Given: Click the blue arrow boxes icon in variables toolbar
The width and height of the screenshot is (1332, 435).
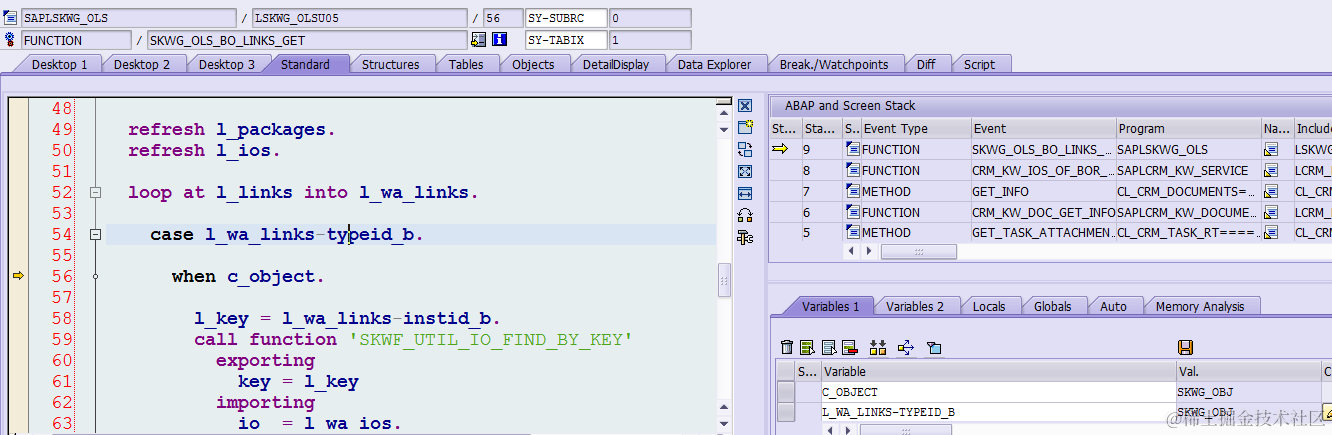Looking at the screenshot, I should (x=906, y=347).
